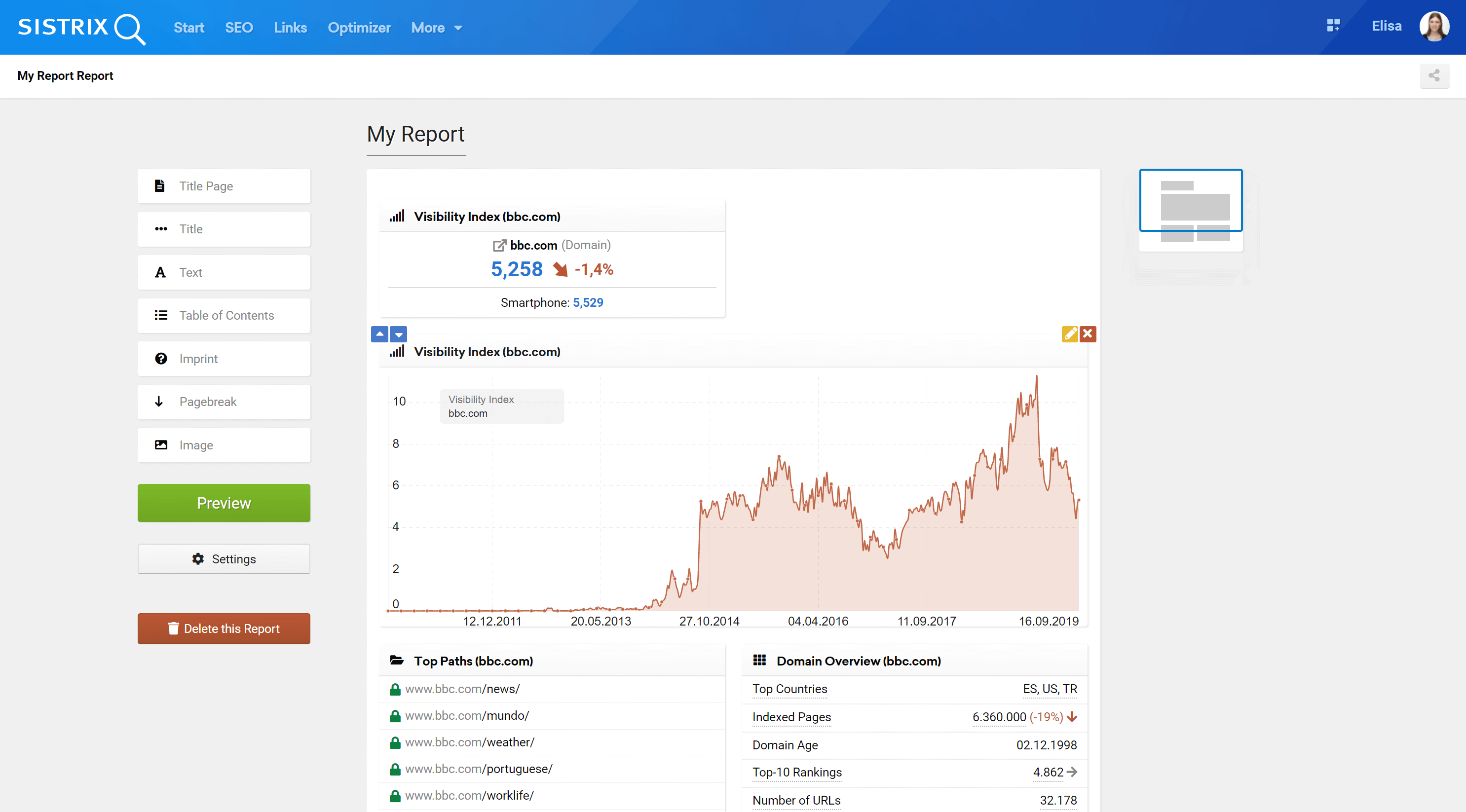Open the www.bbc.com/worklife/ path
The width and height of the screenshot is (1466, 812).
click(x=470, y=796)
